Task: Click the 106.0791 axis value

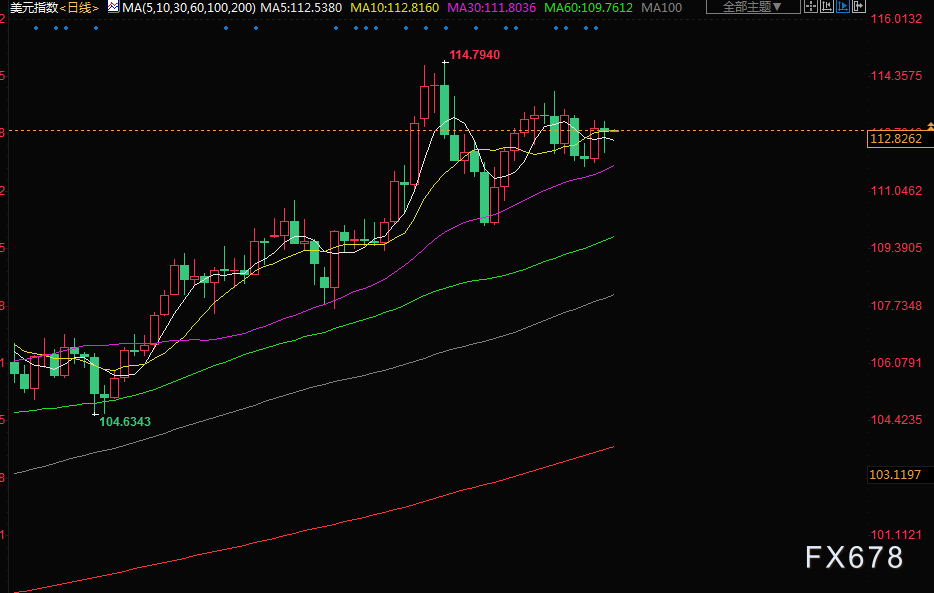Action: point(896,363)
